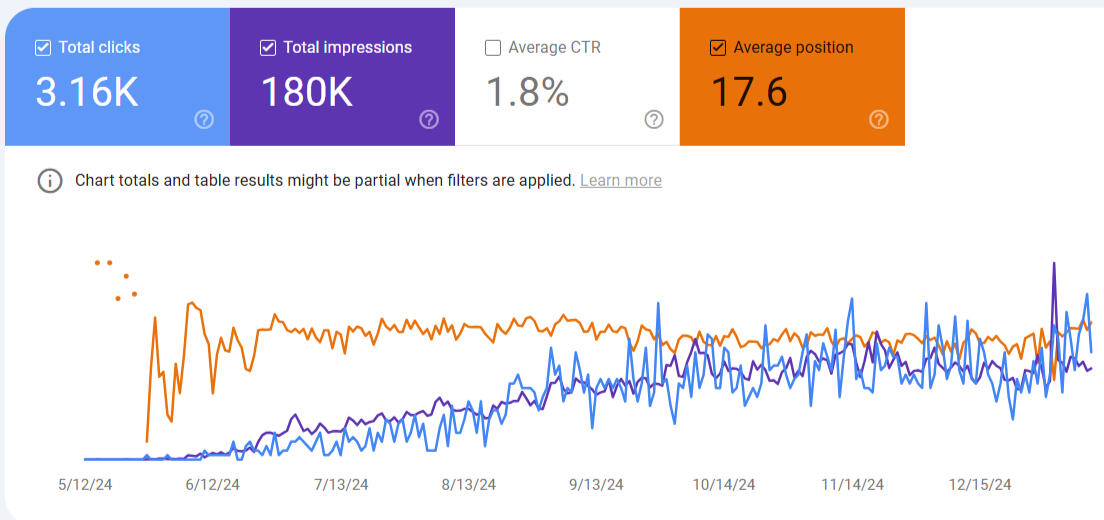Click help icon on Average CTR card
1104x520 pixels.
click(654, 120)
